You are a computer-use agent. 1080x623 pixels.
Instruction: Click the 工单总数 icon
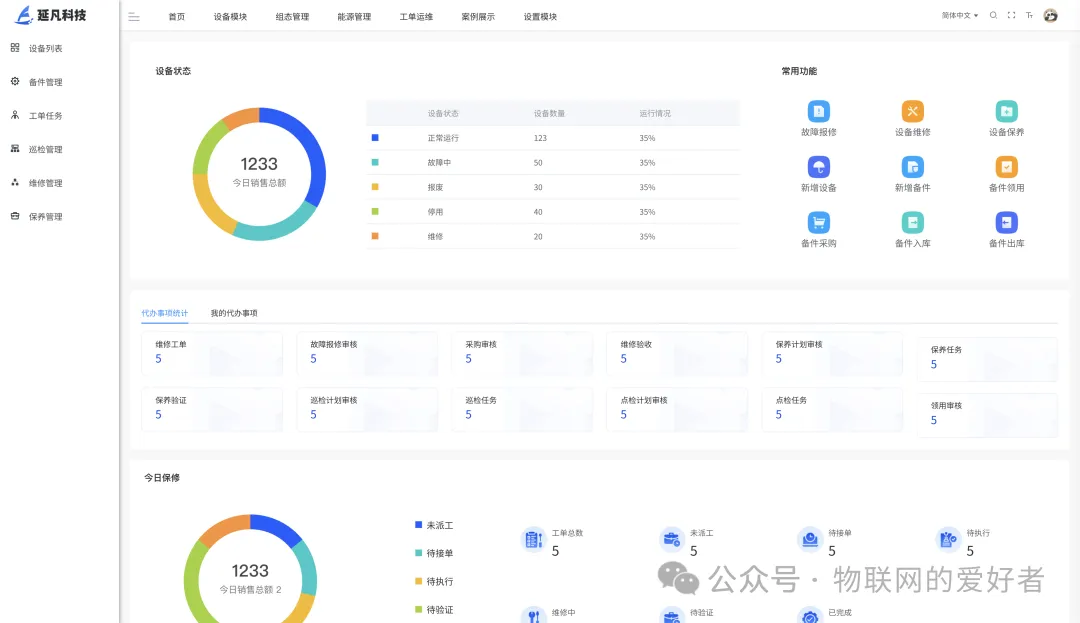(x=534, y=540)
